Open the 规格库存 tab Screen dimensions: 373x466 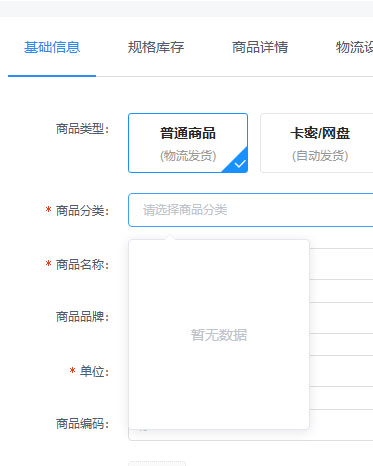(156, 47)
